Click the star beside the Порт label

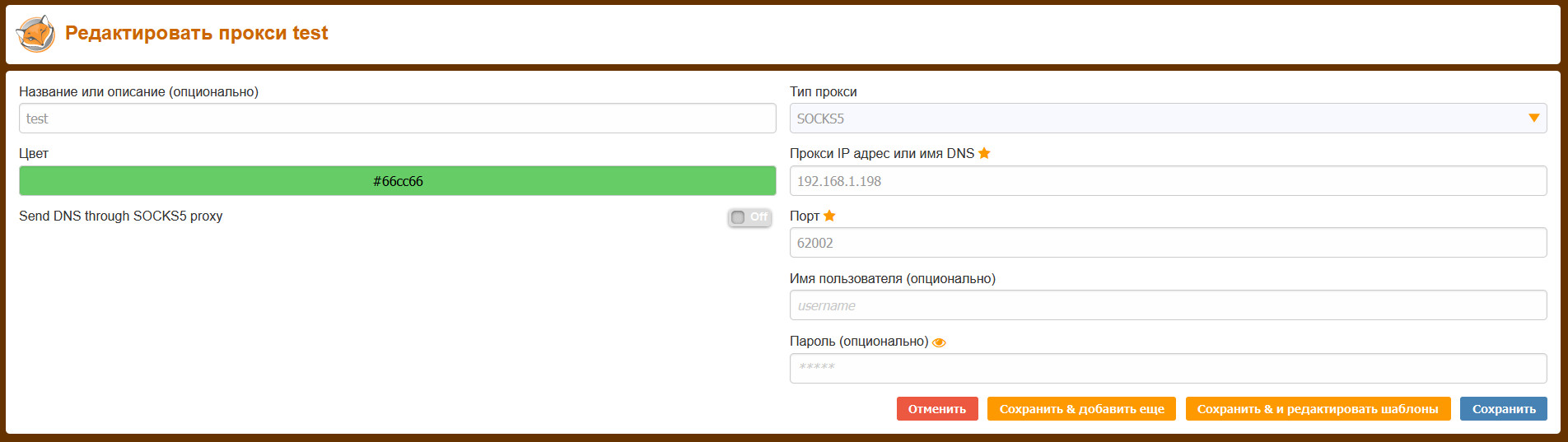point(829,216)
